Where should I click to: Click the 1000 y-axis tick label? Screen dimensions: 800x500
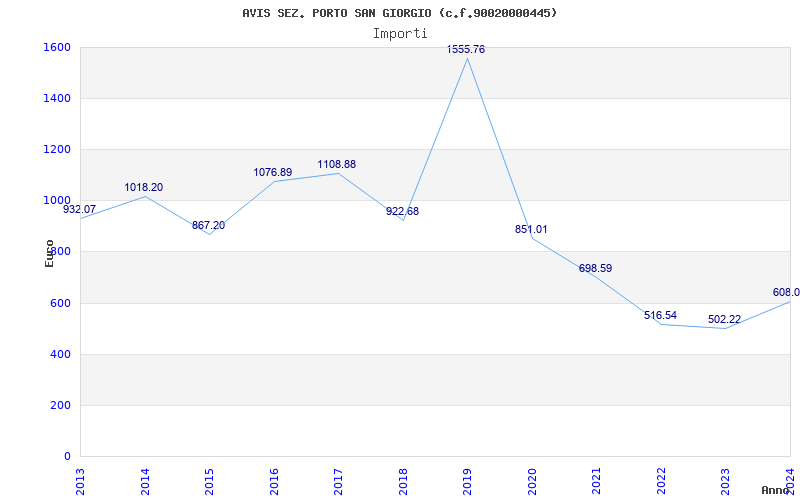[57, 201]
